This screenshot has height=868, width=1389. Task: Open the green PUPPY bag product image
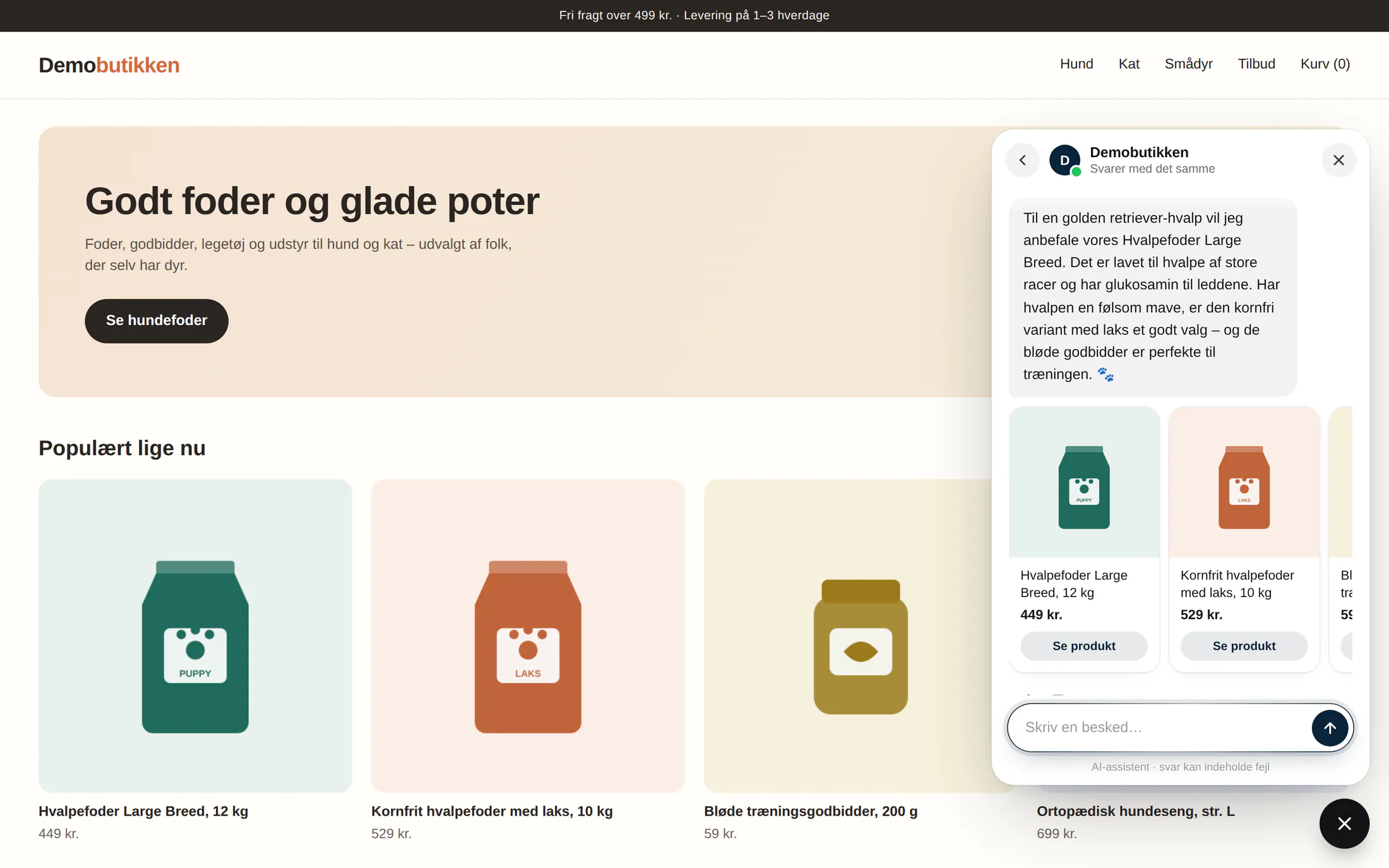click(x=194, y=636)
